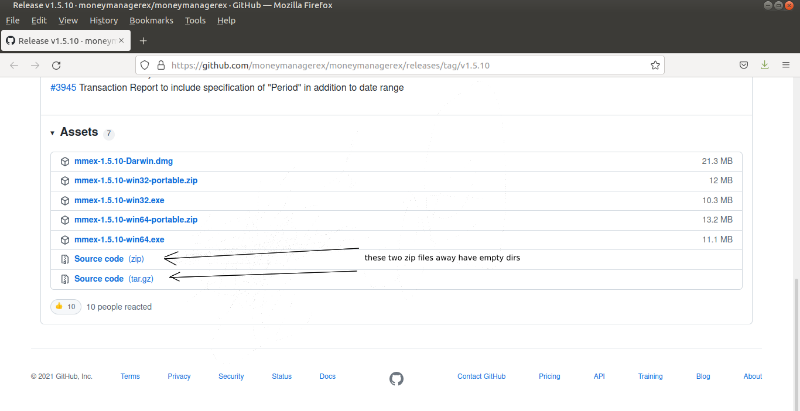Open Security footer link

[231, 376]
